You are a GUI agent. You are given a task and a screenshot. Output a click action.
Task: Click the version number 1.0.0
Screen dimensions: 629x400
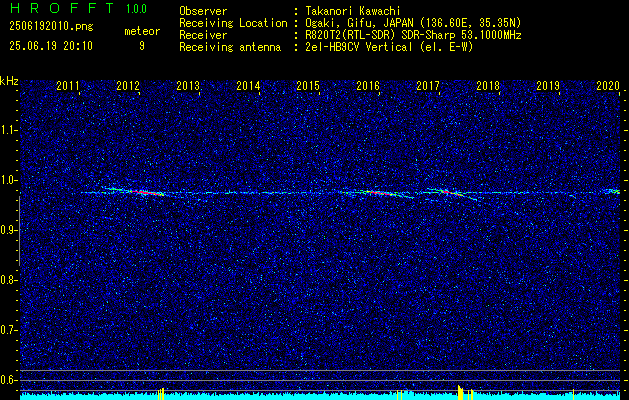coord(136,9)
